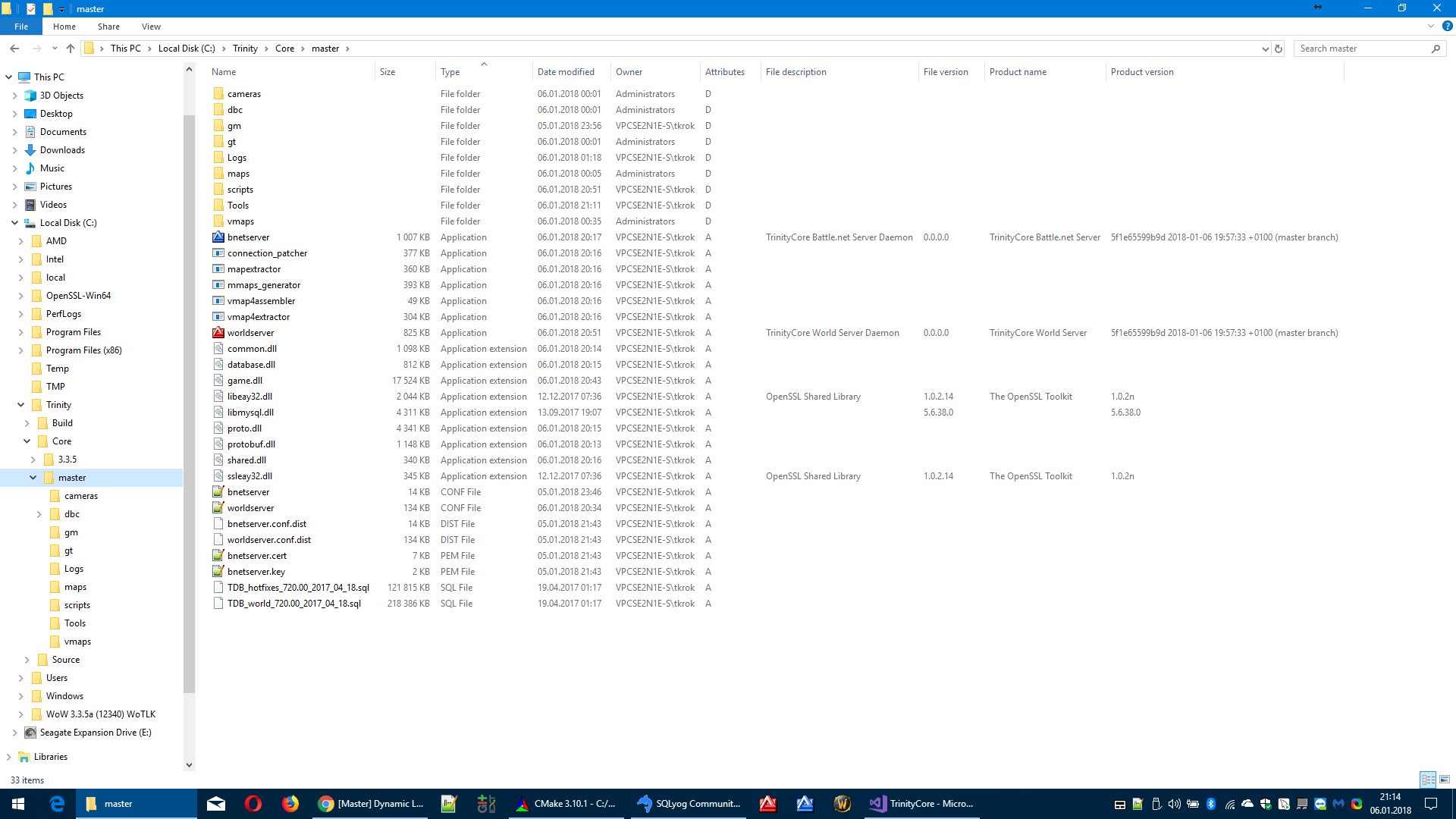The image size is (1456, 819).
Task: Open TeamViewer from the system tray
Action: tap(1320, 805)
